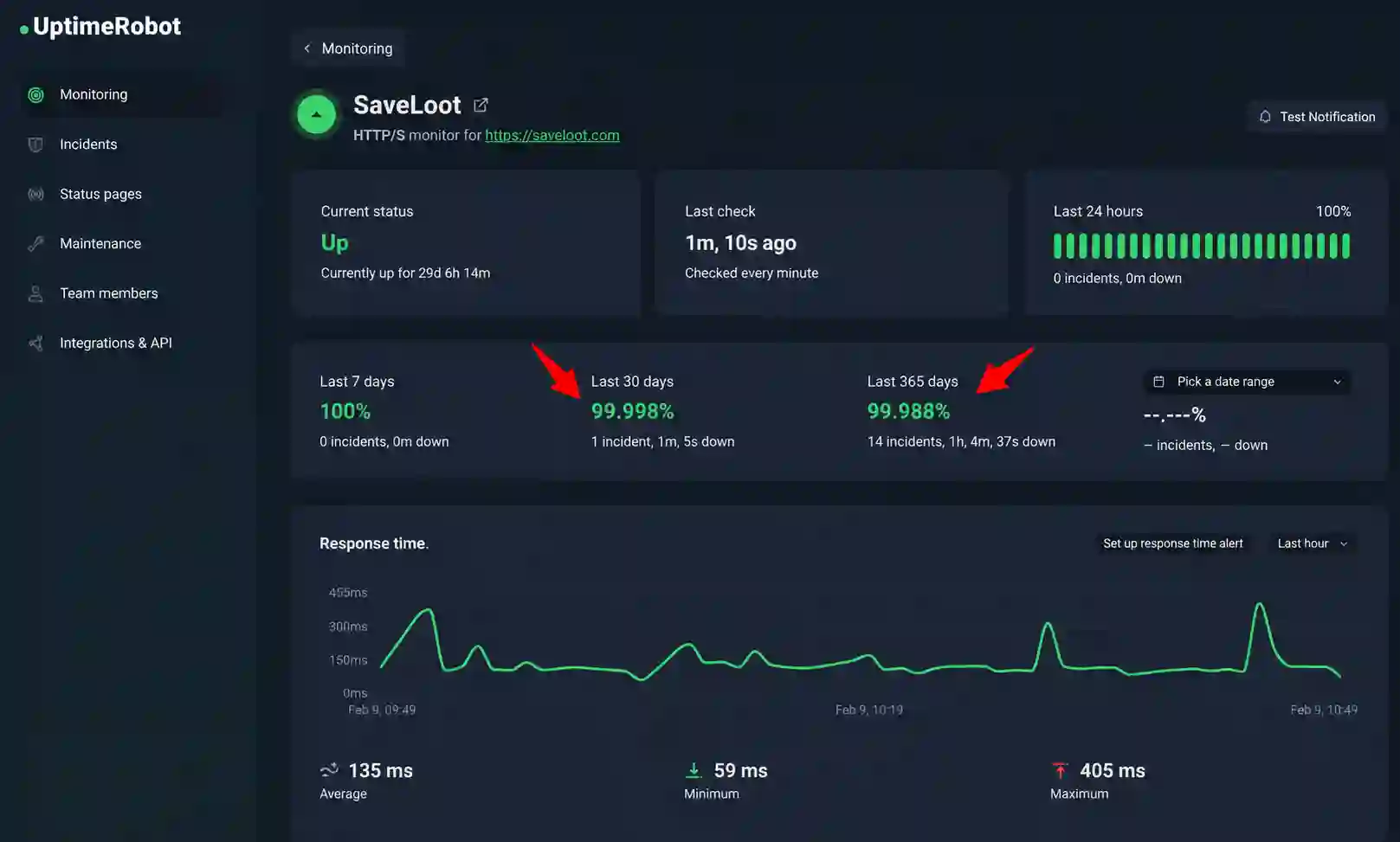Click the chevron in Pick a date range
Screen dimensions: 1400x842
(x=1337, y=382)
